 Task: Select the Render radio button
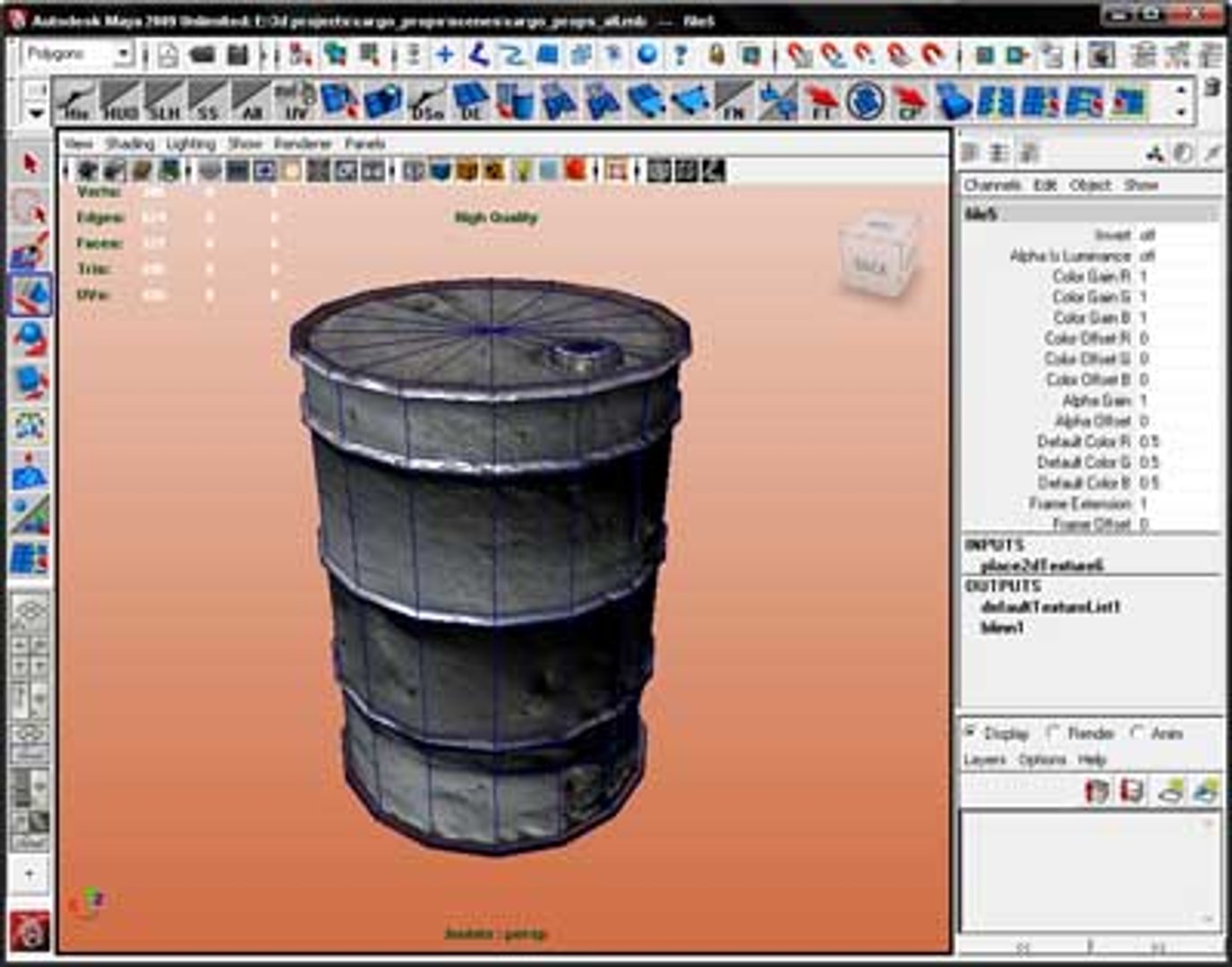(x=1055, y=732)
